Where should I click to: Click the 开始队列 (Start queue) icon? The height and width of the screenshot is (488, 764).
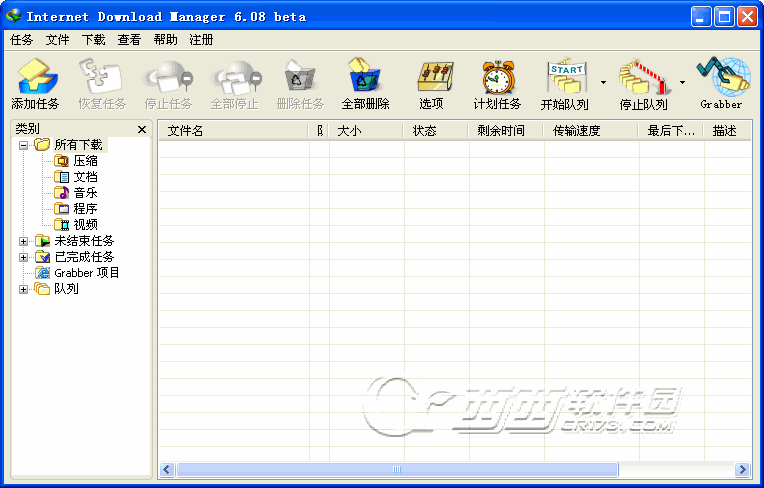[x=565, y=76]
